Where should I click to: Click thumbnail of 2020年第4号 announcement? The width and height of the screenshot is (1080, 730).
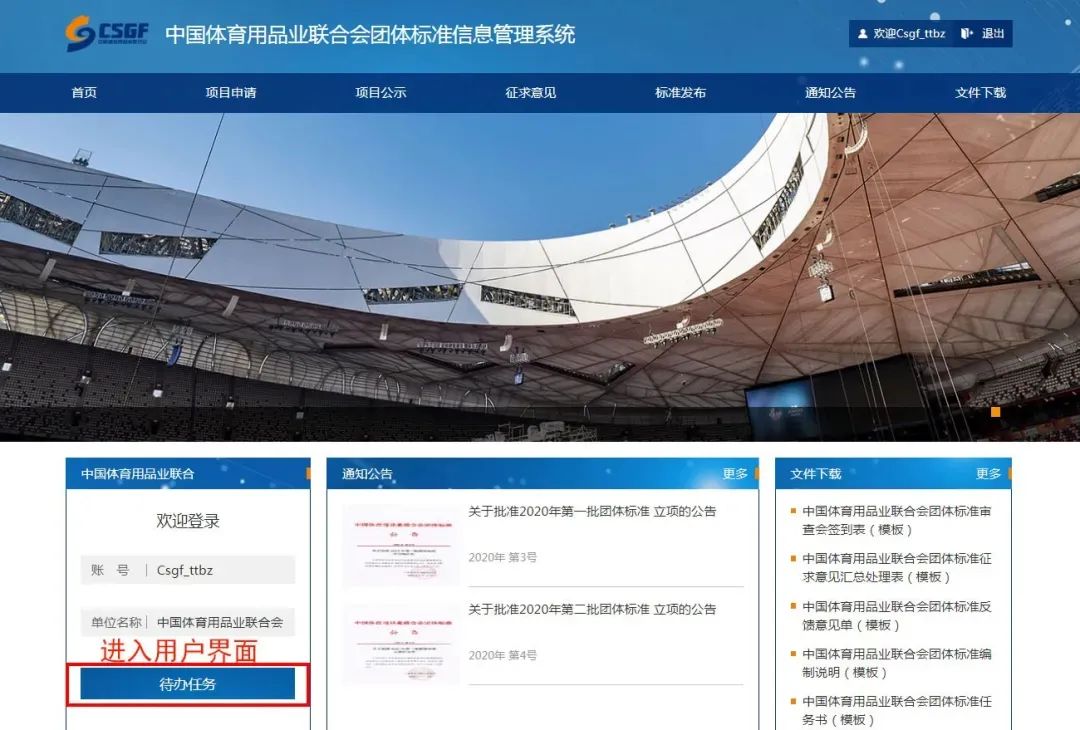(402, 643)
